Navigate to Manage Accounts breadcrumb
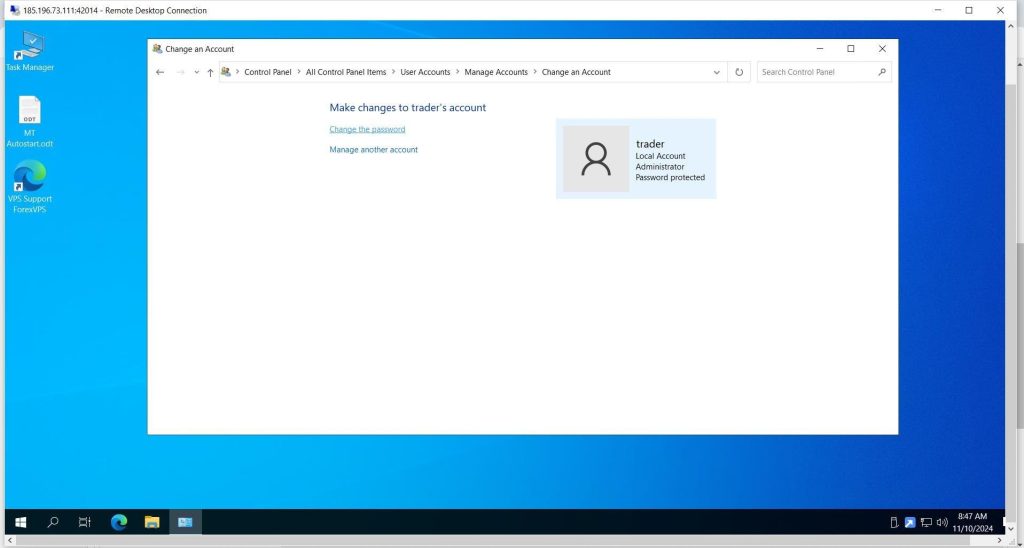 tap(496, 73)
